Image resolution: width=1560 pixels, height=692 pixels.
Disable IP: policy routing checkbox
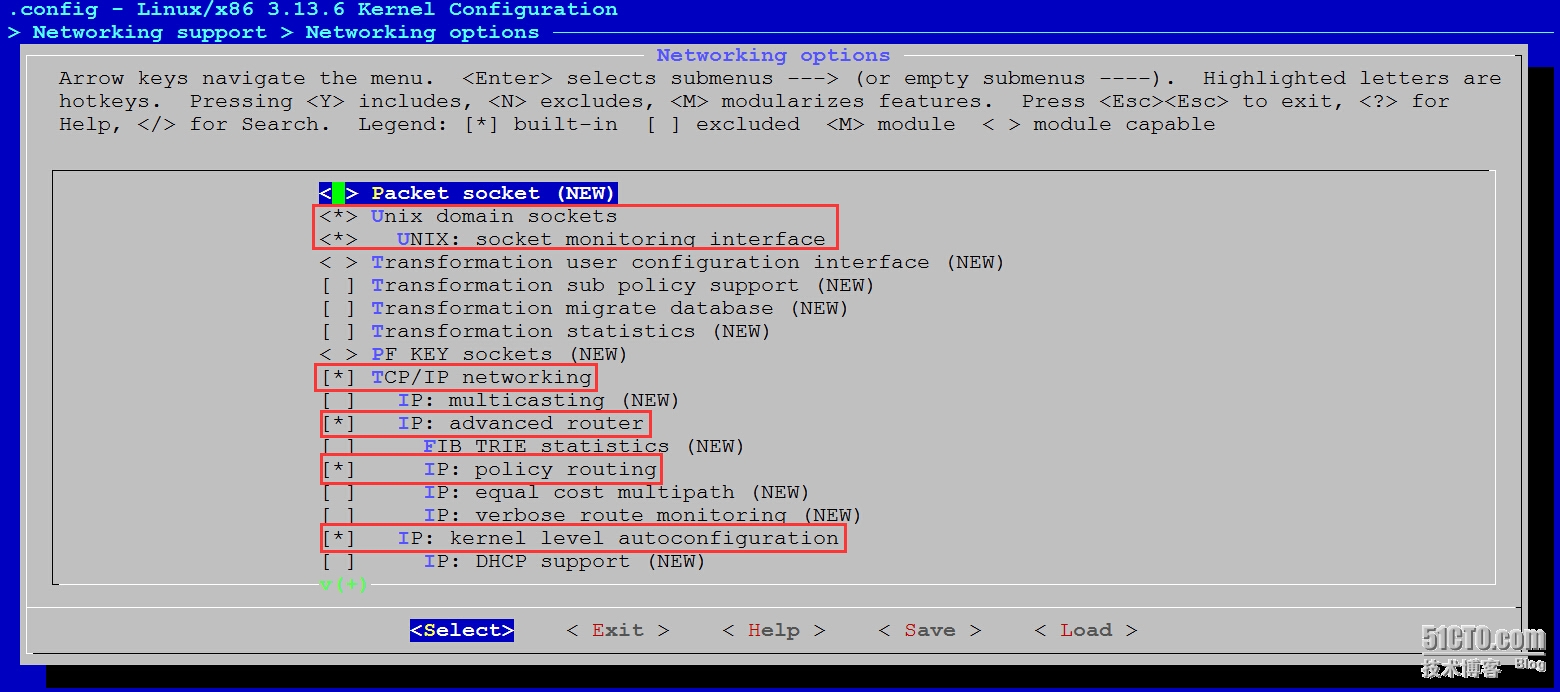338,469
